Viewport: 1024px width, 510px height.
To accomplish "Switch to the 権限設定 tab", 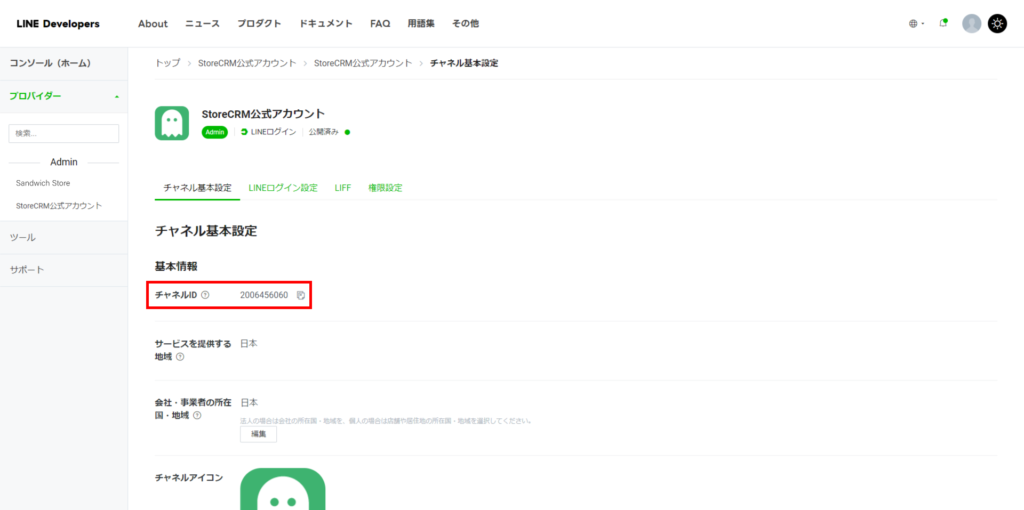I will [x=385, y=188].
